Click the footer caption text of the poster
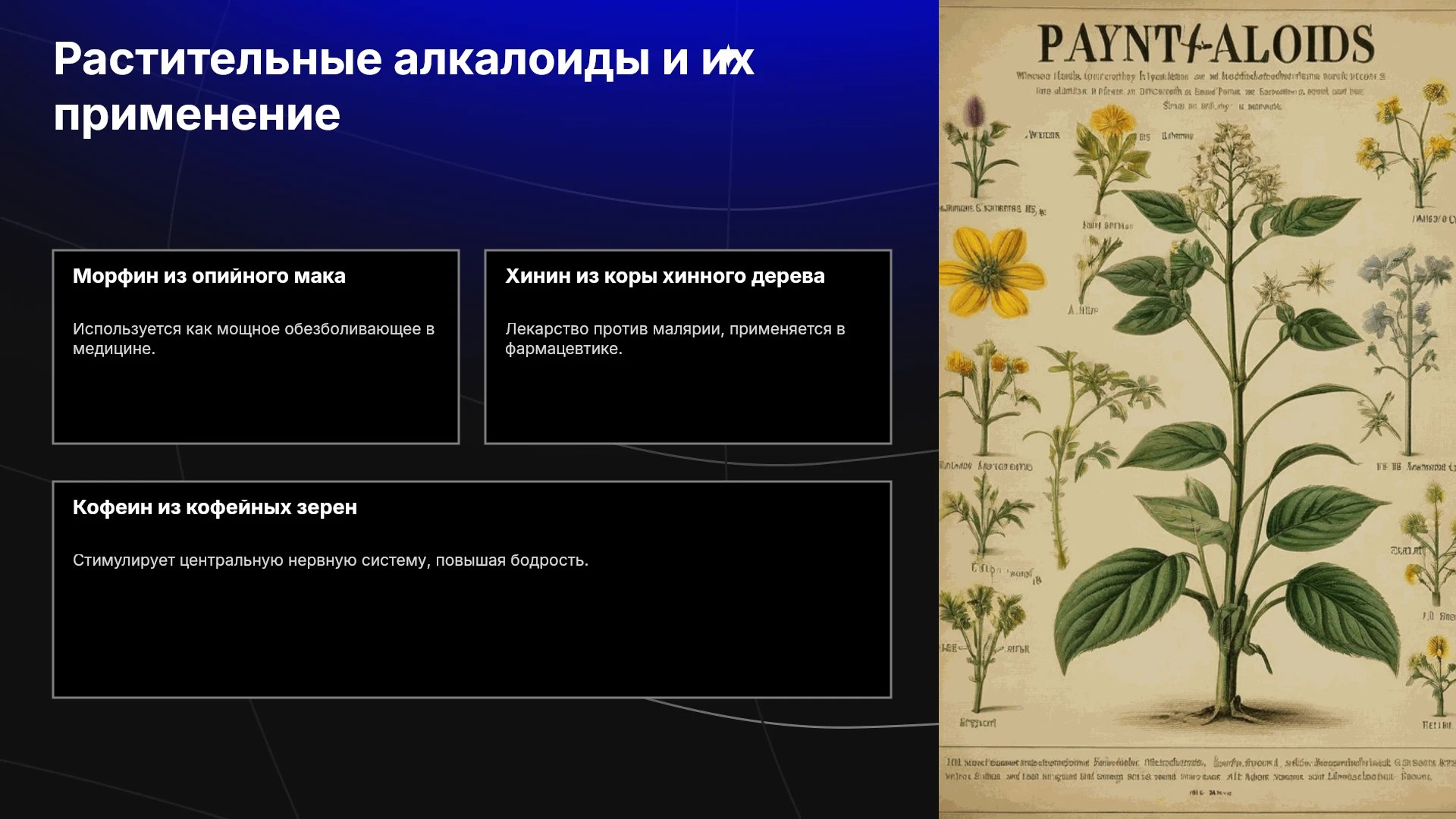Screen dimensions: 1456x819 pyautogui.click(x=1198, y=775)
